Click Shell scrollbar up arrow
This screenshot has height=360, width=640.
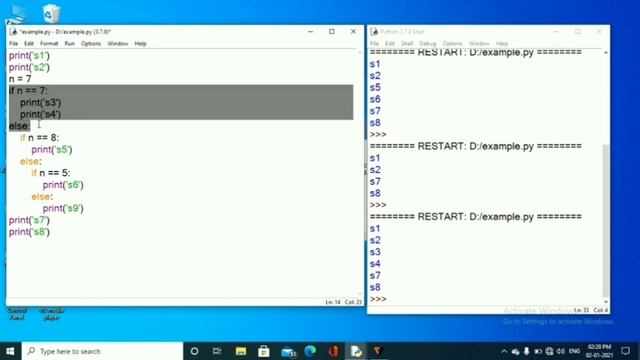coord(606,53)
